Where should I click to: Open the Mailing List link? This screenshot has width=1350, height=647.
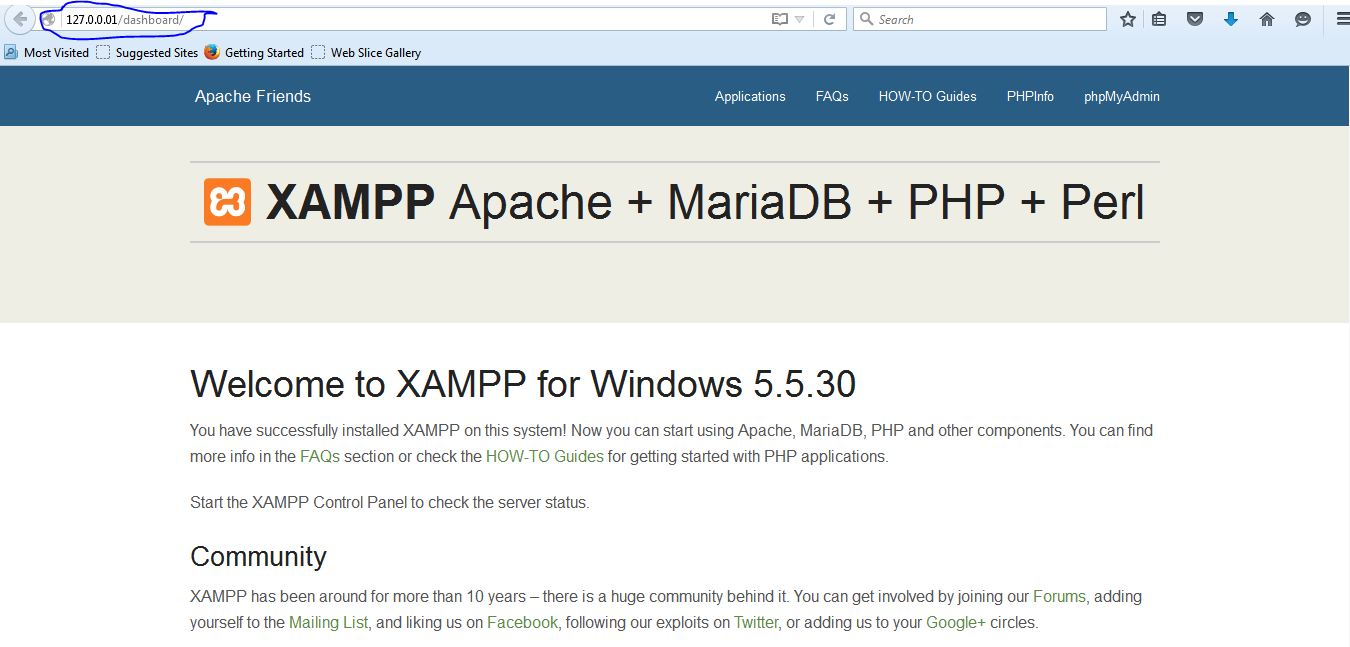[328, 622]
